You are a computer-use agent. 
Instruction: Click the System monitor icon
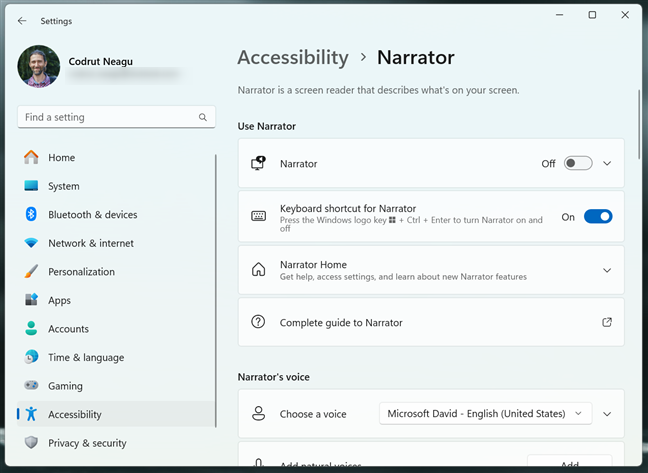[x=31, y=186]
